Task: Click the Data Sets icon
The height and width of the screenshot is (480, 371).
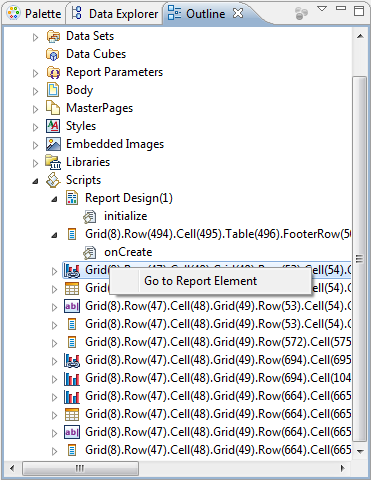Action: (53, 36)
